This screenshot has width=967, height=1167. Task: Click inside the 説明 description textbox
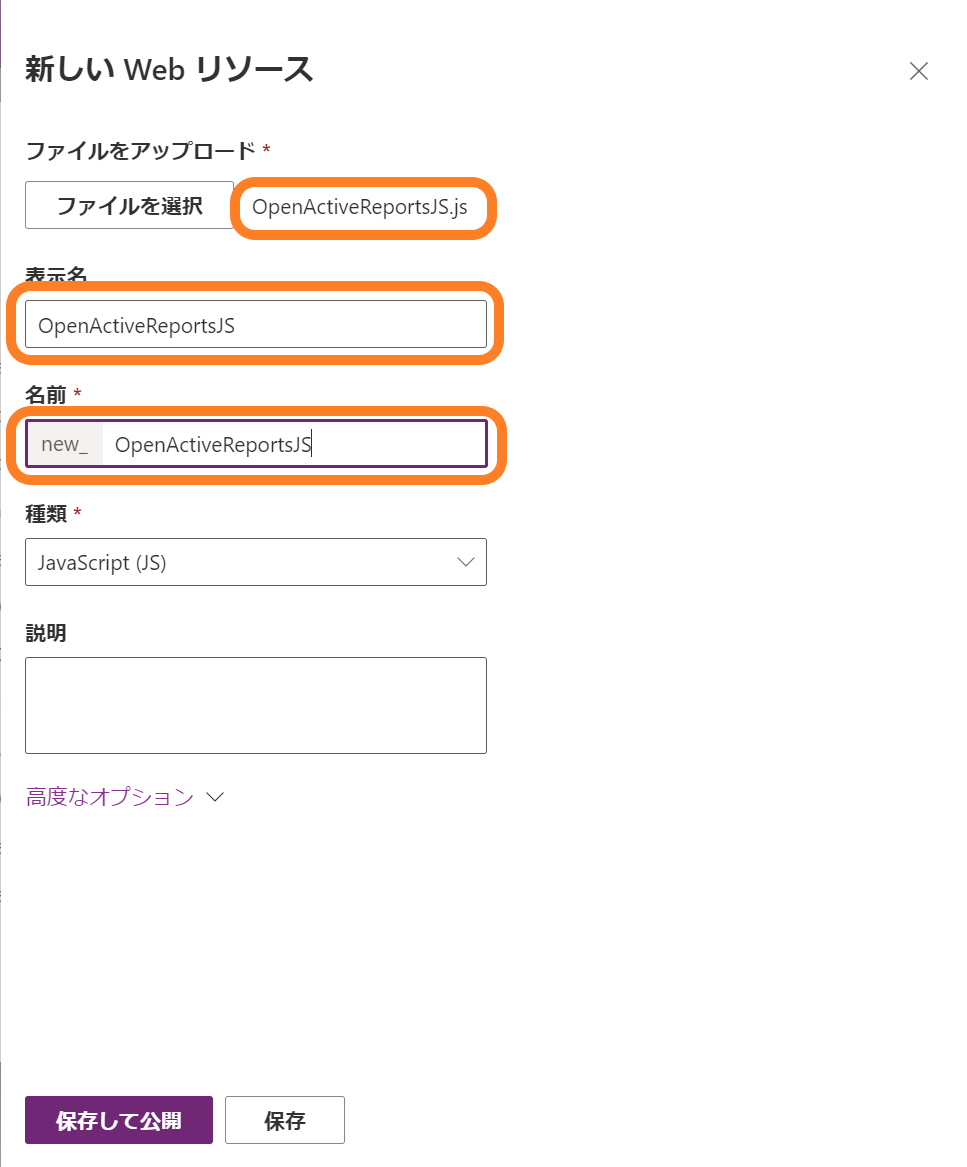point(256,705)
